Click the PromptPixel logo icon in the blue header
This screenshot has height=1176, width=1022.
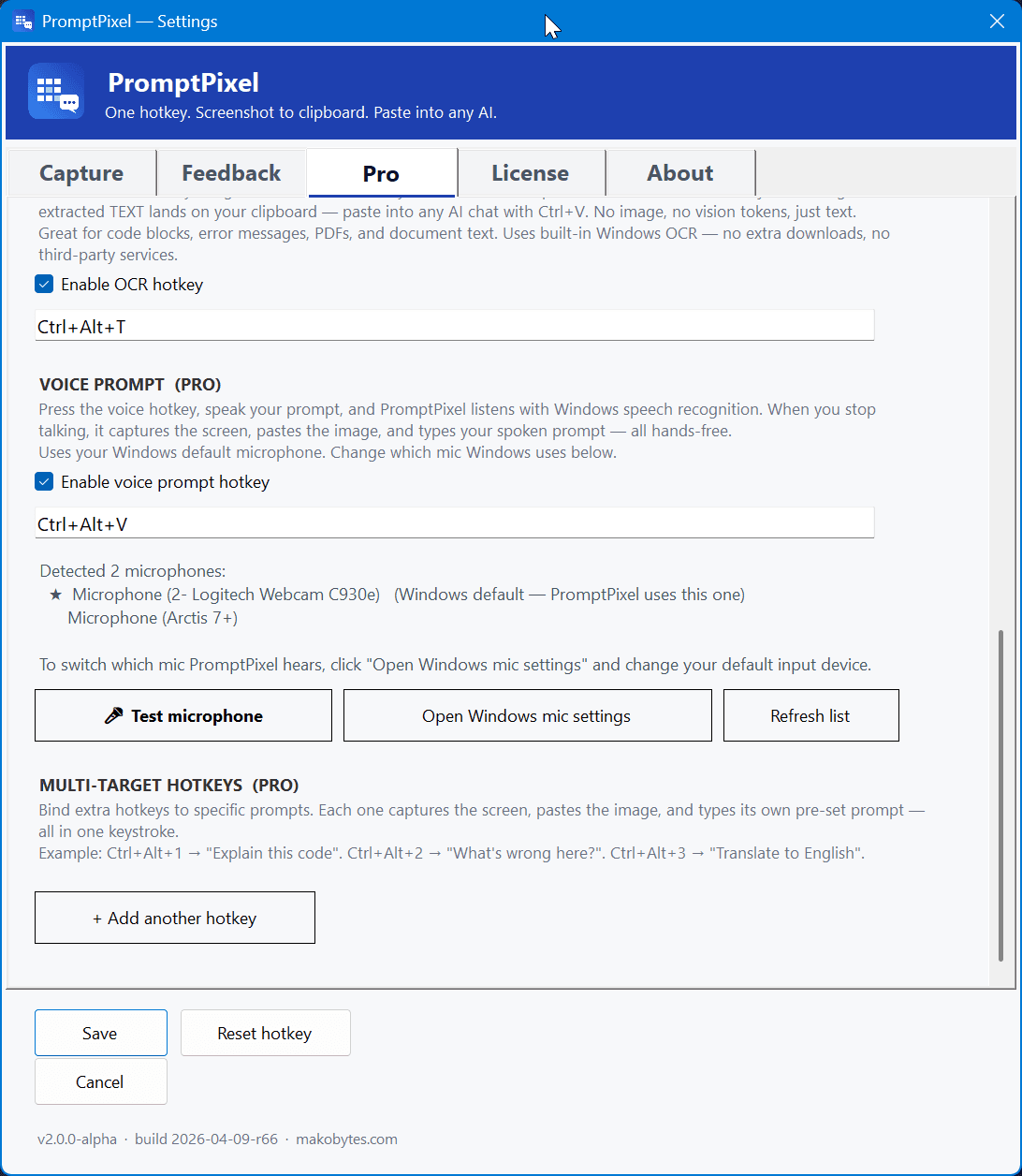pos(56,91)
